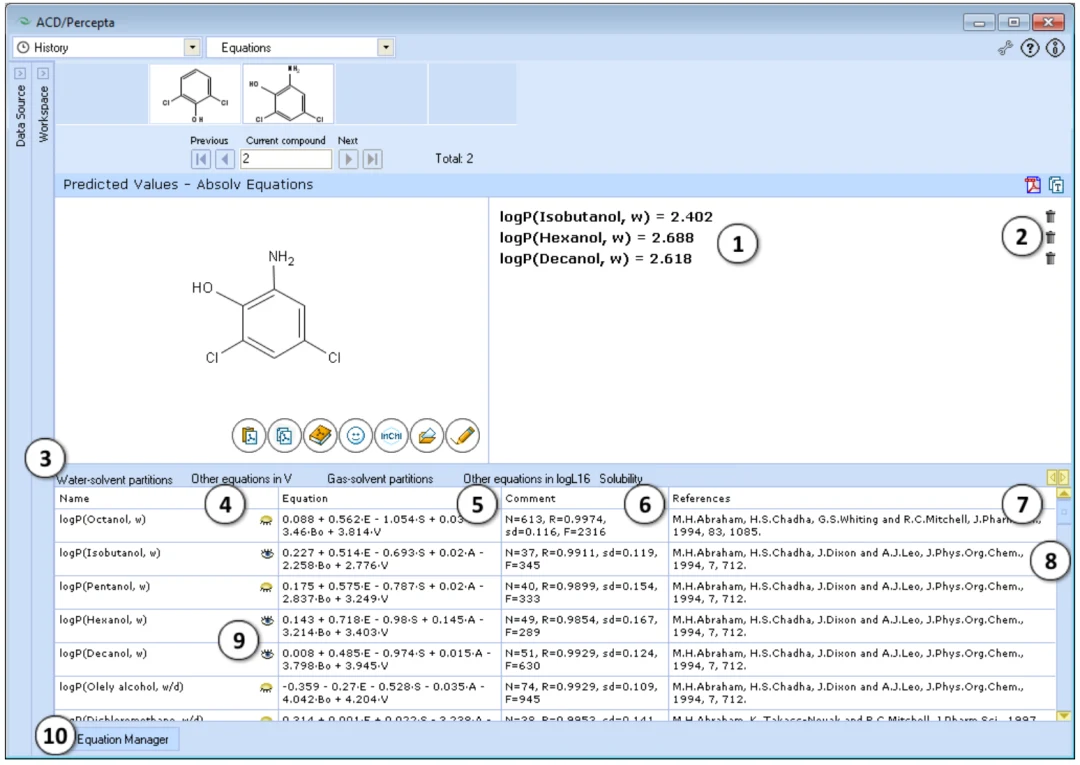This screenshot has height=765, width=1080.
Task: Export predicted values to PDF
Action: 1032,185
